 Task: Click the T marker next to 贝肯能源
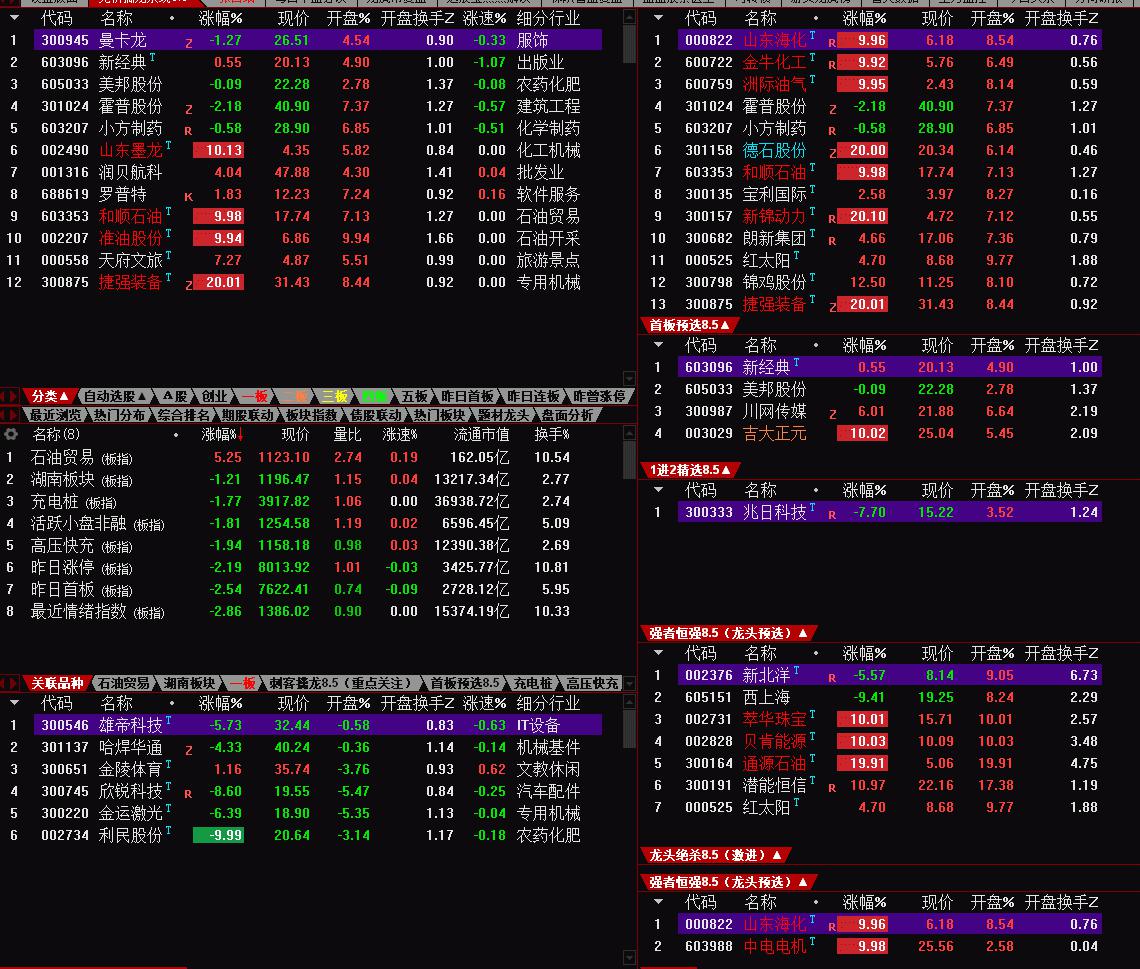[812, 736]
